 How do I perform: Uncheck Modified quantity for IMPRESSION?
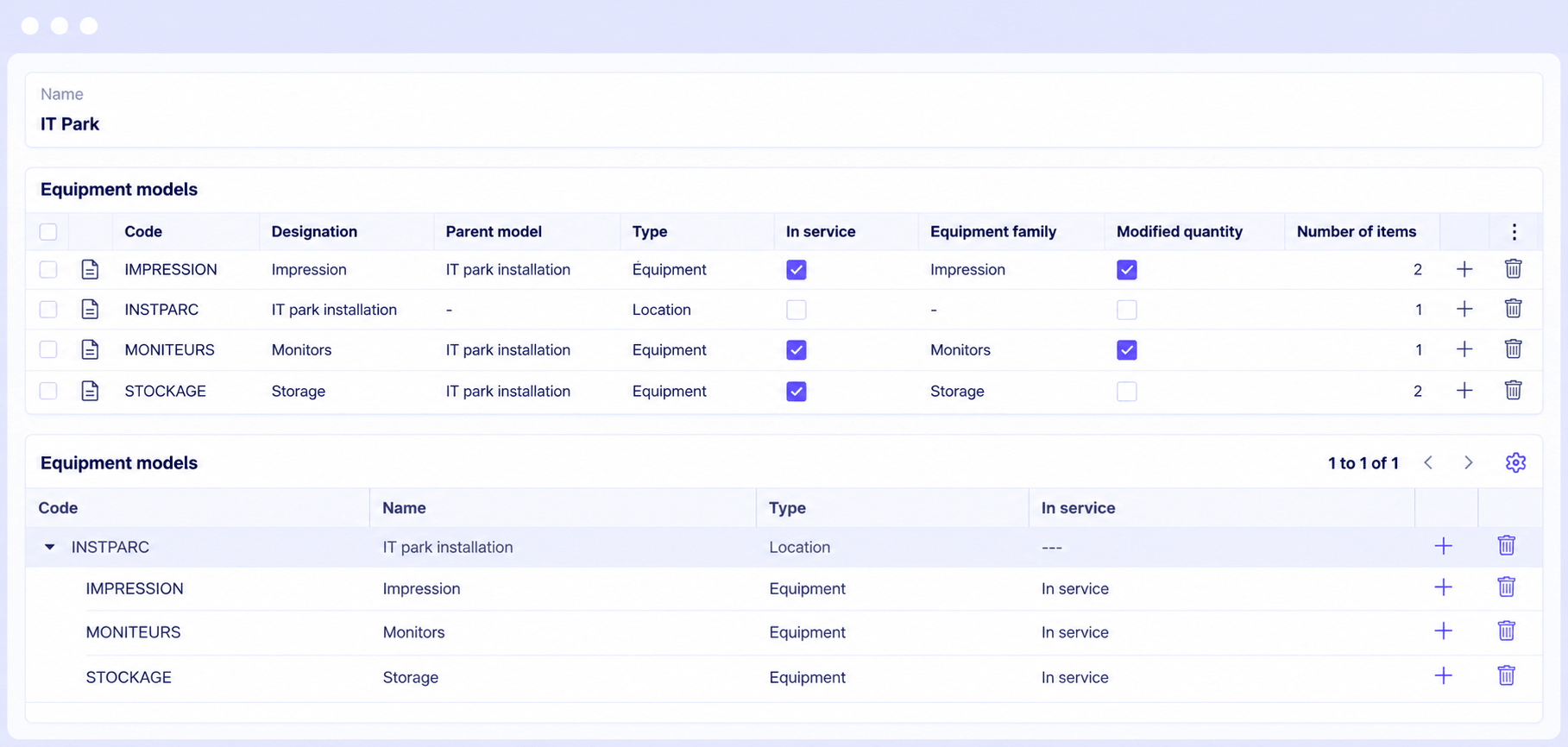pos(1127,270)
